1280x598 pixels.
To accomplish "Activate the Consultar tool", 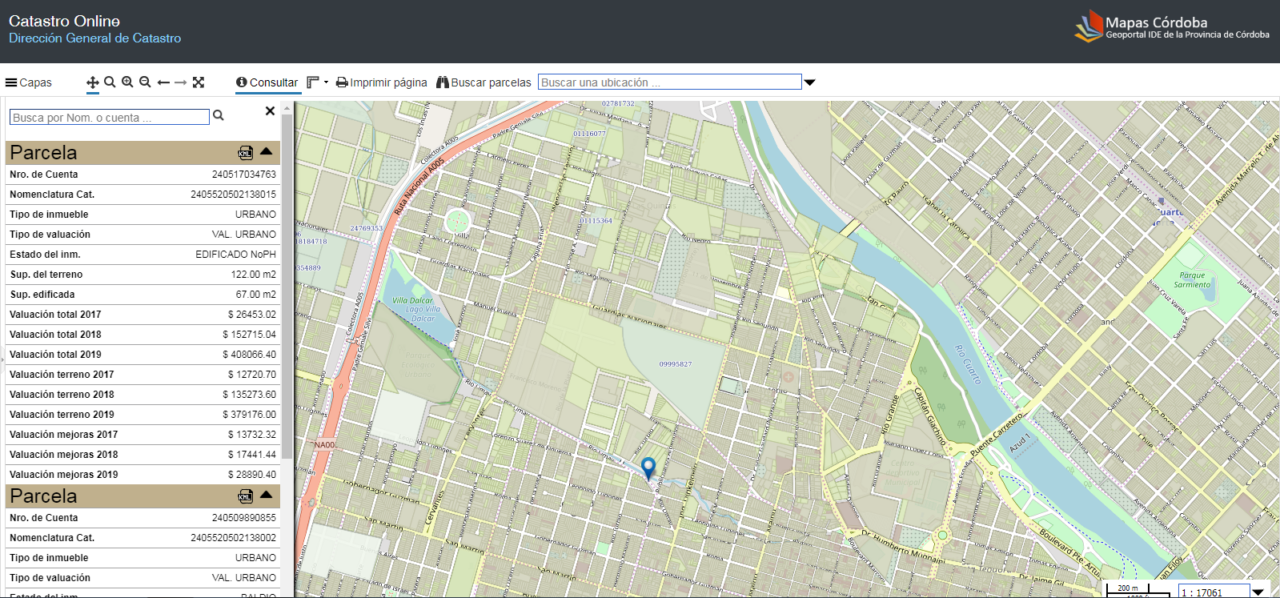I will 267,83.
